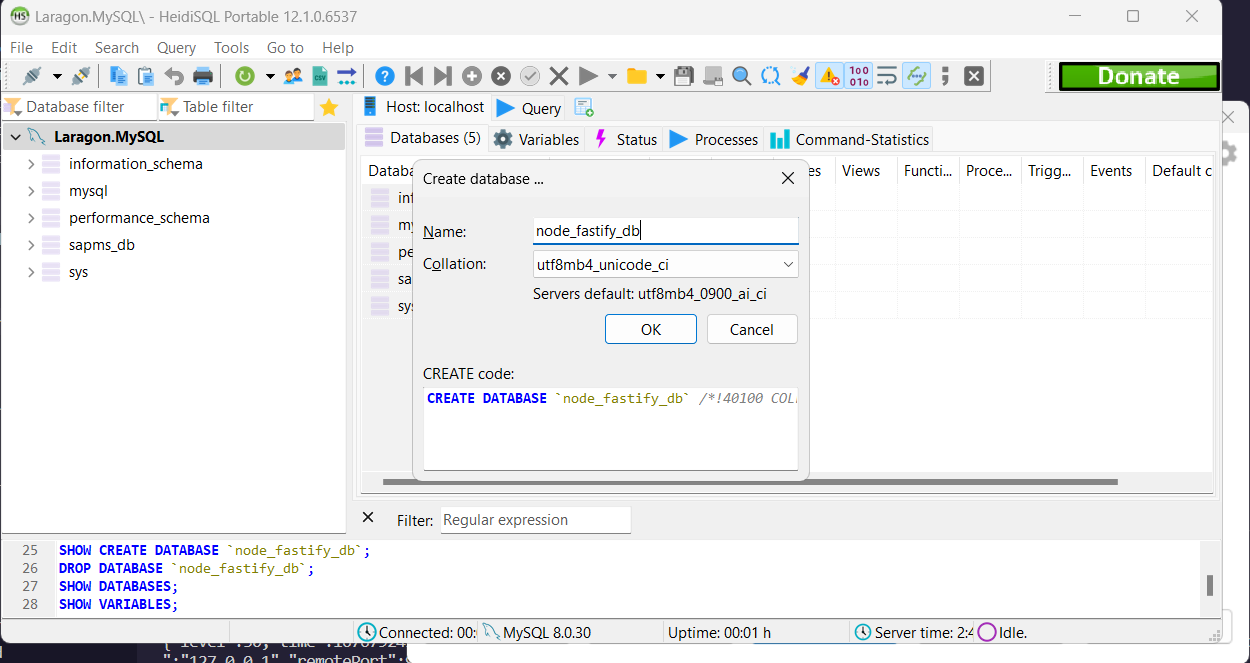The width and height of the screenshot is (1250, 663).
Task: Click the Table filter field
Action: pos(236,107)
